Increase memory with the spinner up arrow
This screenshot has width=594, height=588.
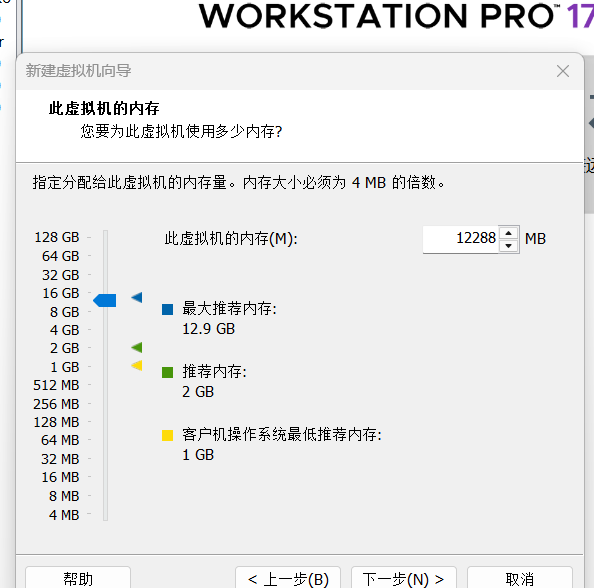click(508, 233)
